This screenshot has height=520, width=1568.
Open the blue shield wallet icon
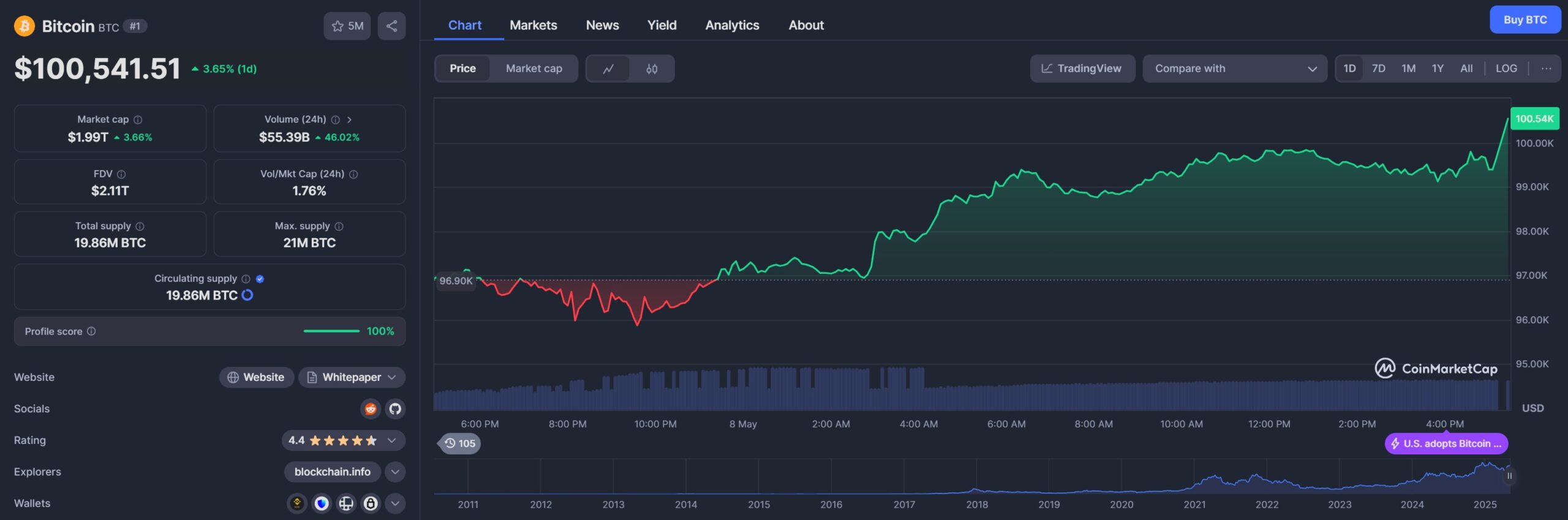point(322,503)
